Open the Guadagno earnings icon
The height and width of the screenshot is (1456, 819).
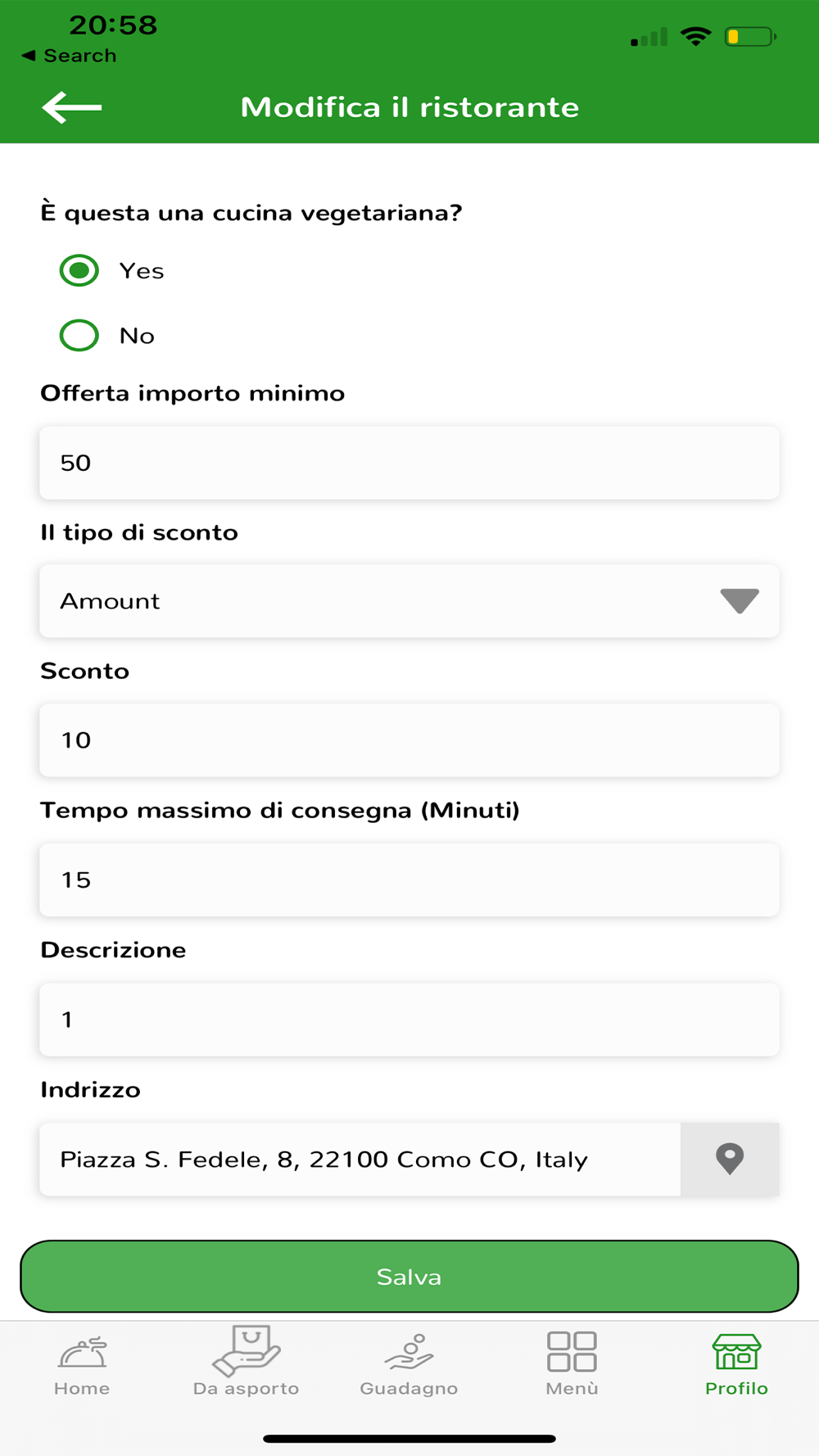[409, 1352]
